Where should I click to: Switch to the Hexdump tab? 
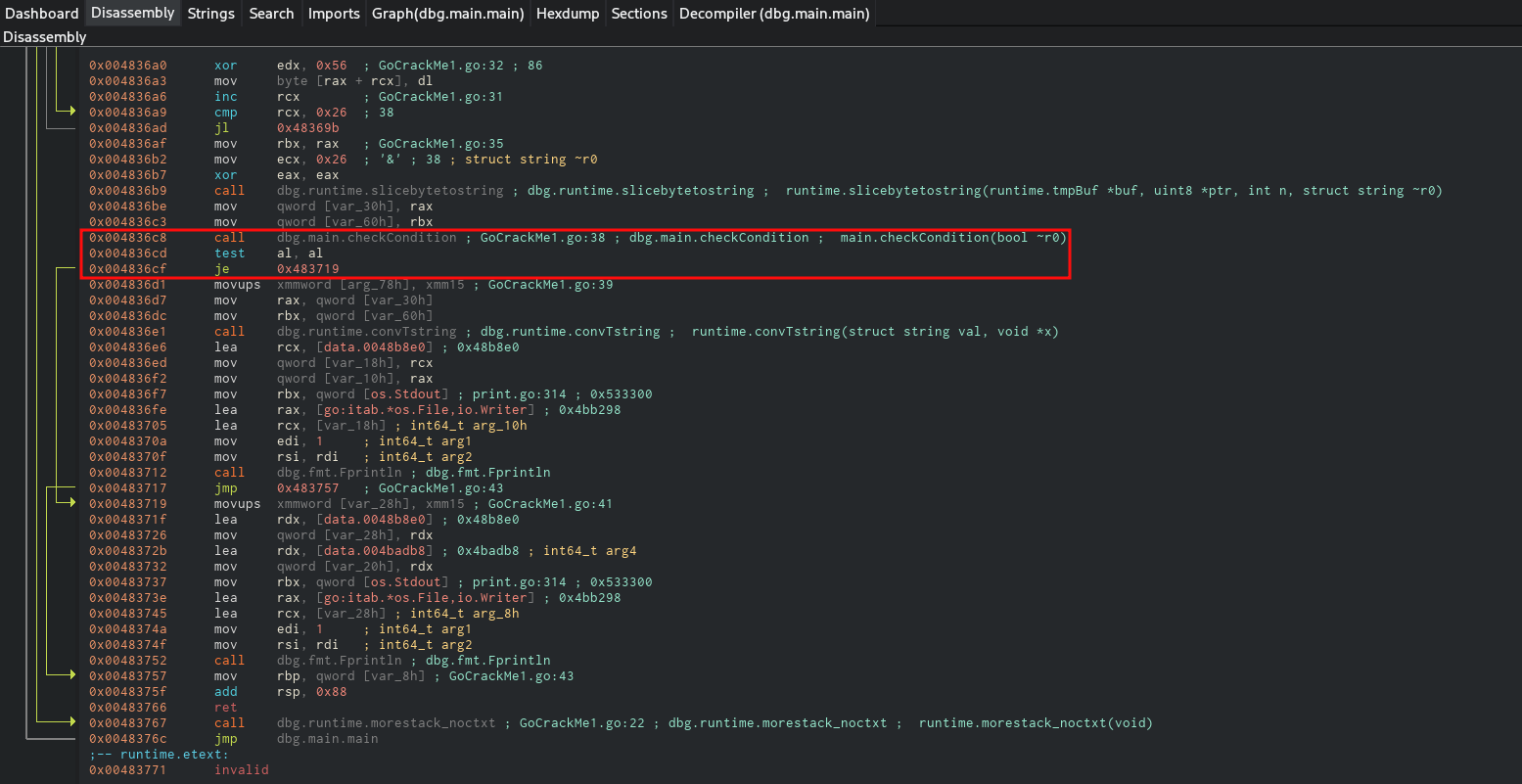(x=568, y=14)
